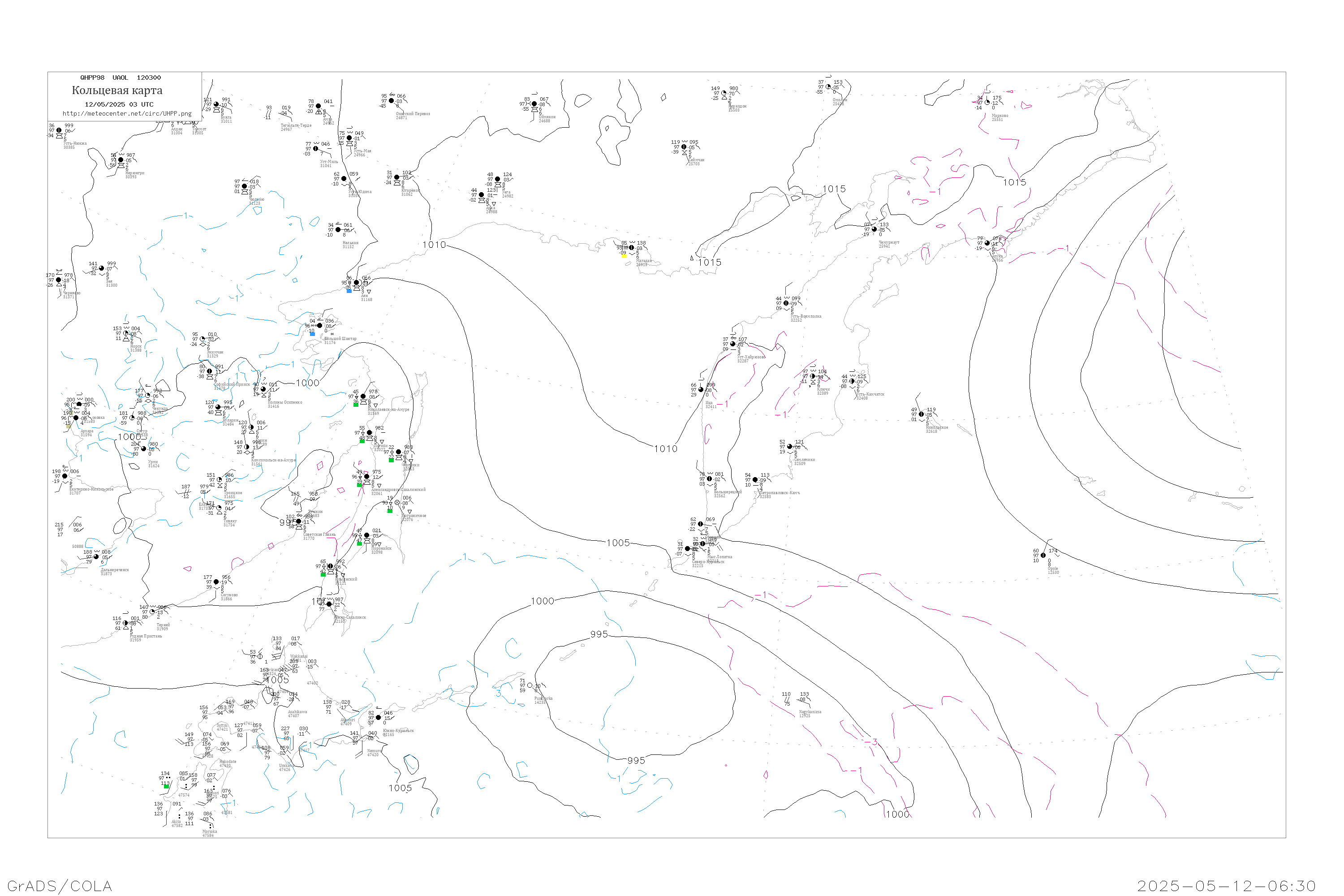Click the Петропавловск-Камч station circle symbol
Viewport: 1344px width, 896px height.
click(x=755, y=480)
